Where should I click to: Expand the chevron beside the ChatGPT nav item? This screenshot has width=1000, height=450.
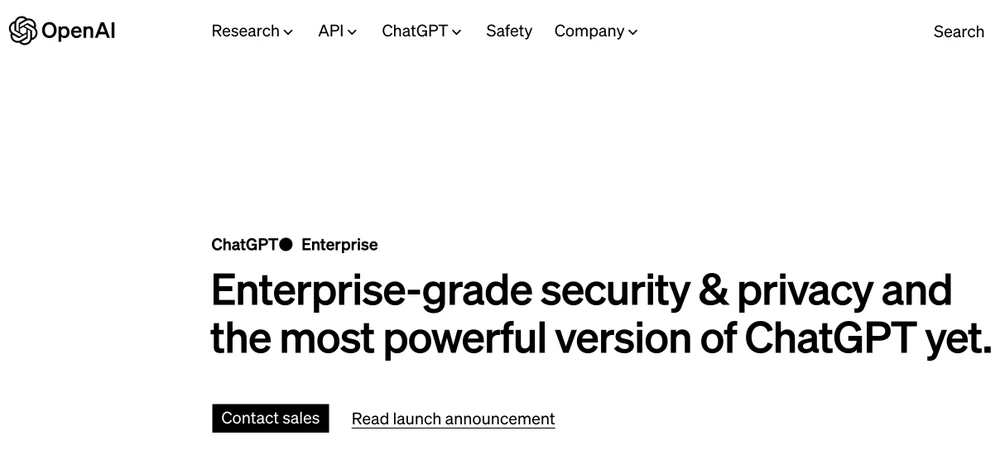[x=457, y=32]
